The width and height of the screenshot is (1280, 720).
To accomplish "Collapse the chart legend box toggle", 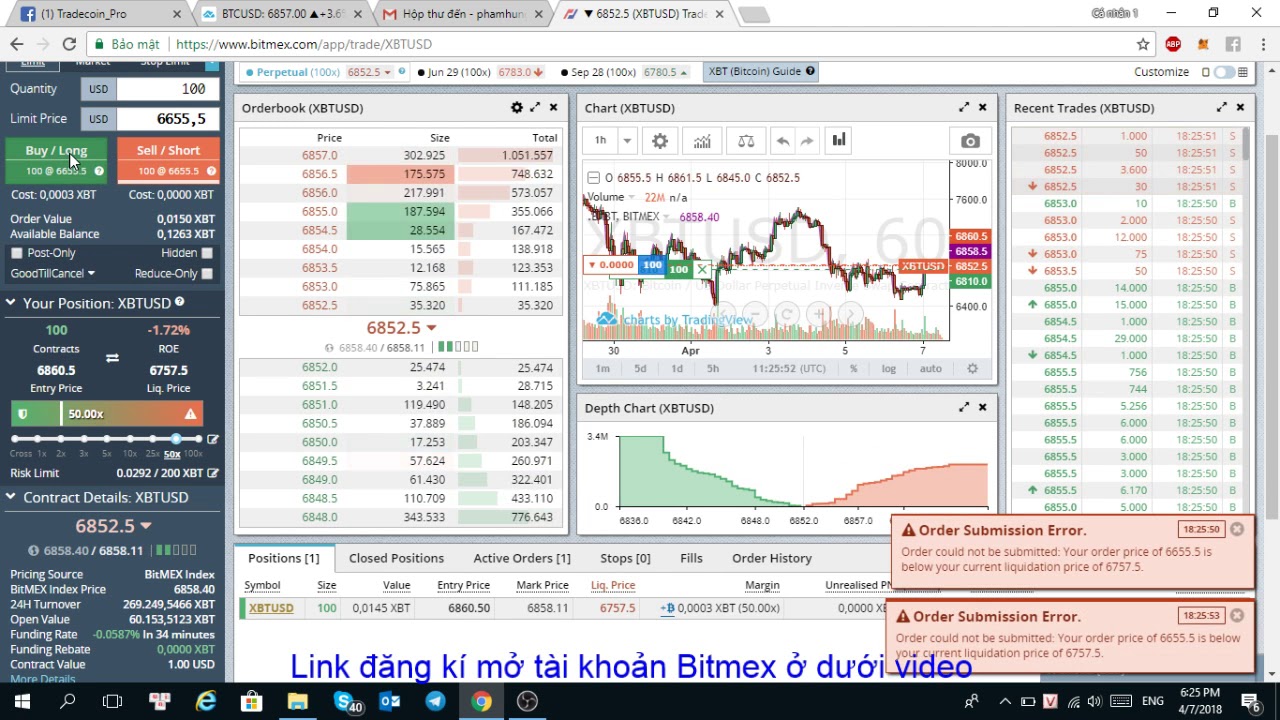I will click(x=595, y=178).
